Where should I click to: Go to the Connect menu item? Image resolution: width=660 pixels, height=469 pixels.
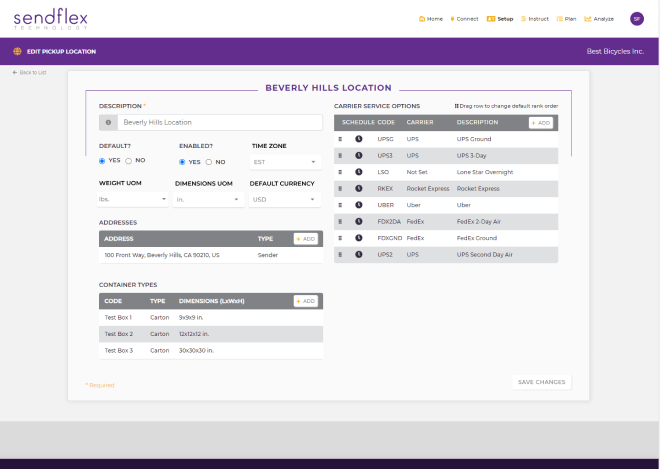tap(464, 19)
